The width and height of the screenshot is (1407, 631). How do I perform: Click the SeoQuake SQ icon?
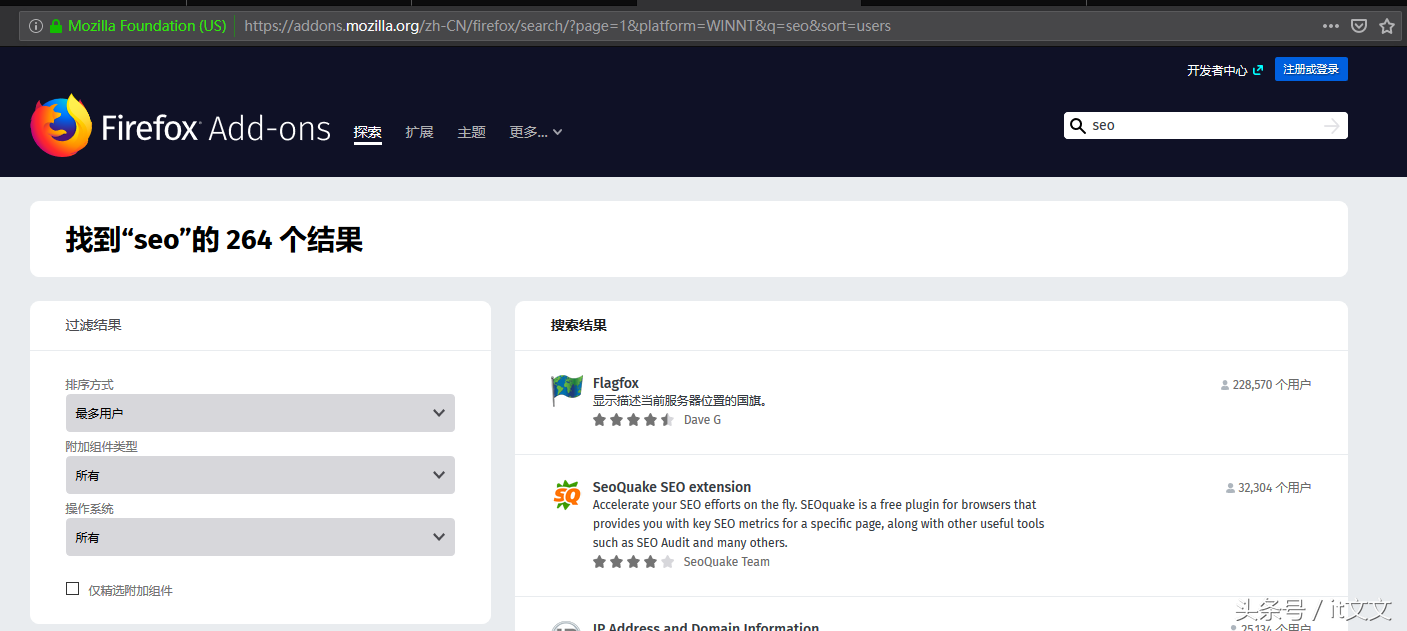(x=567, y=495)
